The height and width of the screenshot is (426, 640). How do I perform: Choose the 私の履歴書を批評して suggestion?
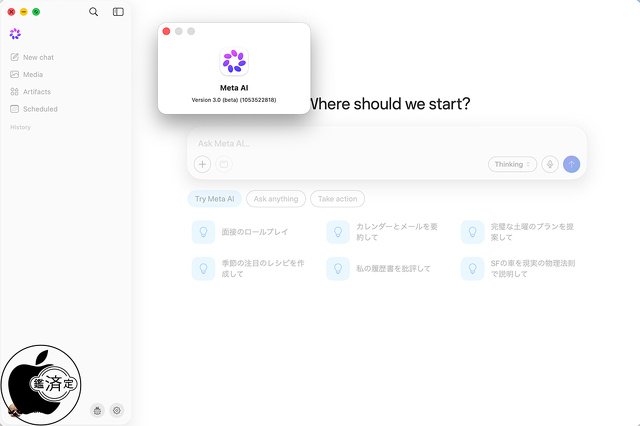click(x=378, y=268)
